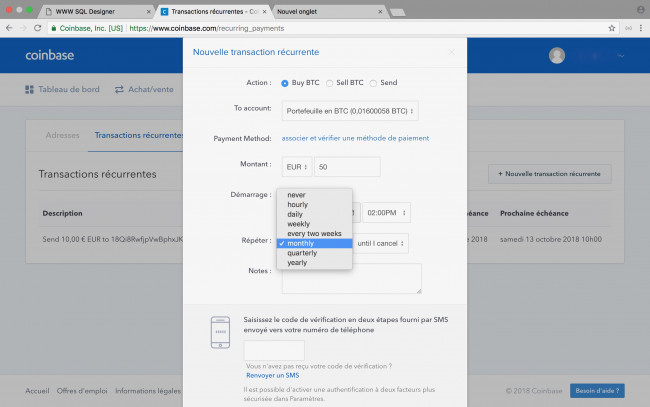Open the Offres d'emploi footer link
Viewport: 650px width, 407px height.
(82, 391)
